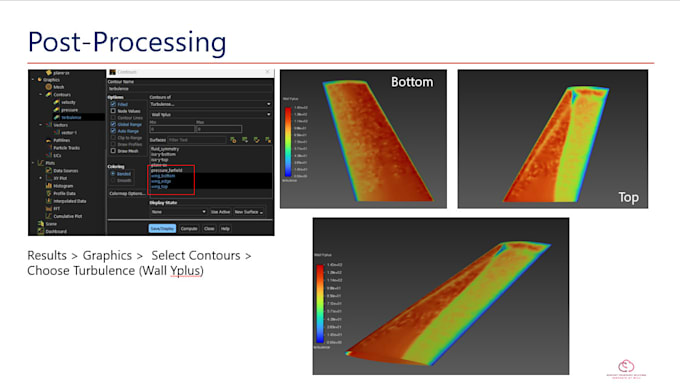Click the XY Plot icon
Viewport: 680px width, 386px height.
[49, 178]
